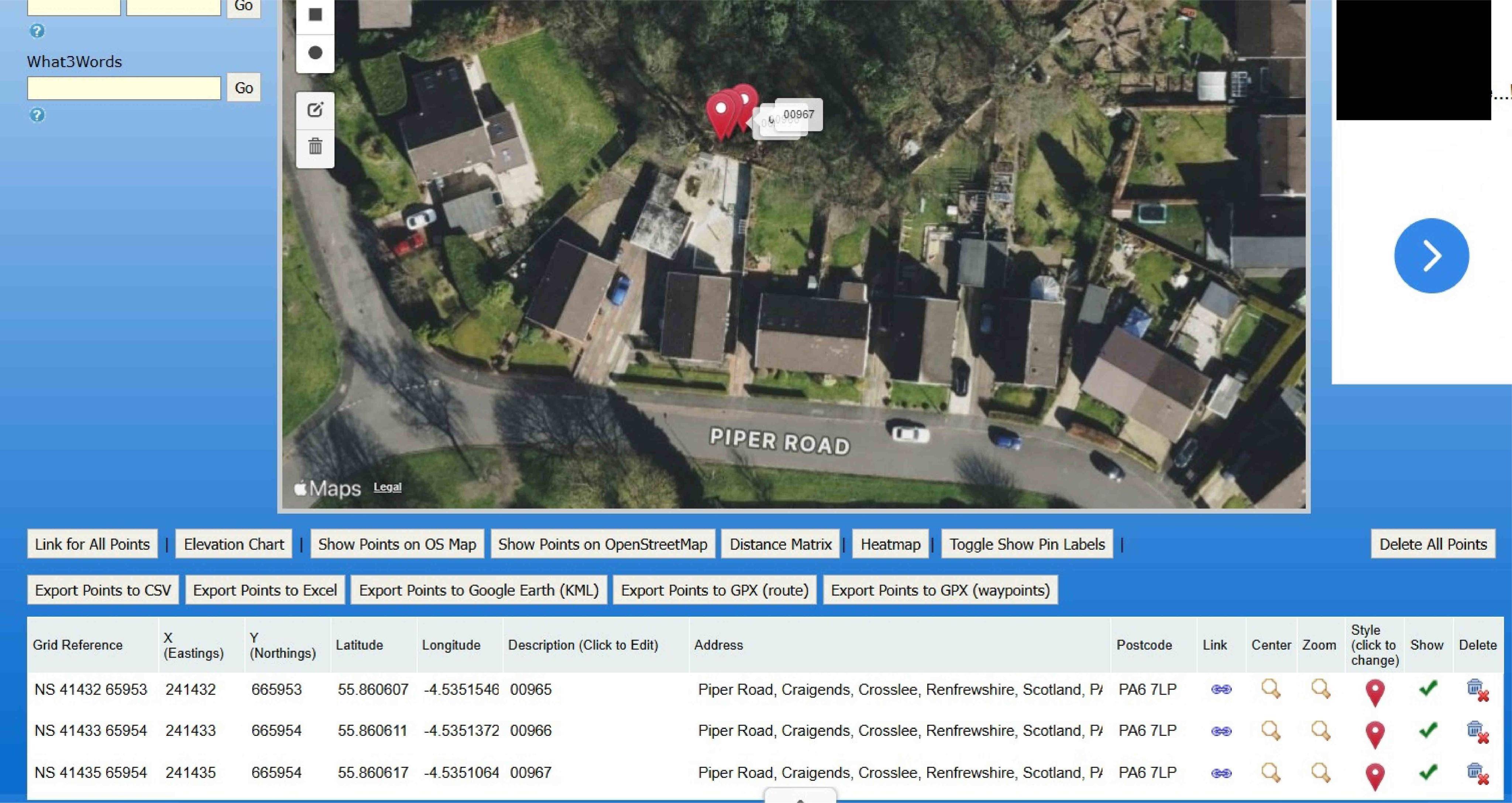Export Points to Excel
Screen dimensions: 1512x803
click(x=265, y=590)
